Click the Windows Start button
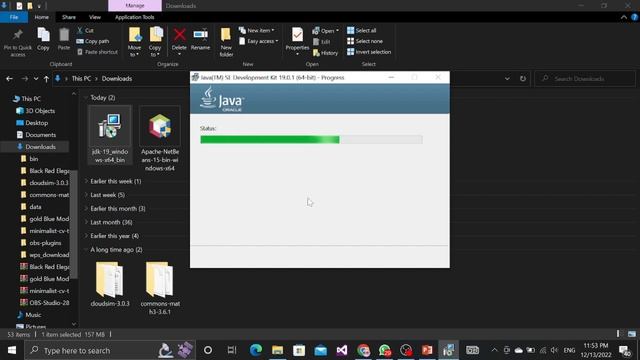The image size is (640, 360). [12, 350]
